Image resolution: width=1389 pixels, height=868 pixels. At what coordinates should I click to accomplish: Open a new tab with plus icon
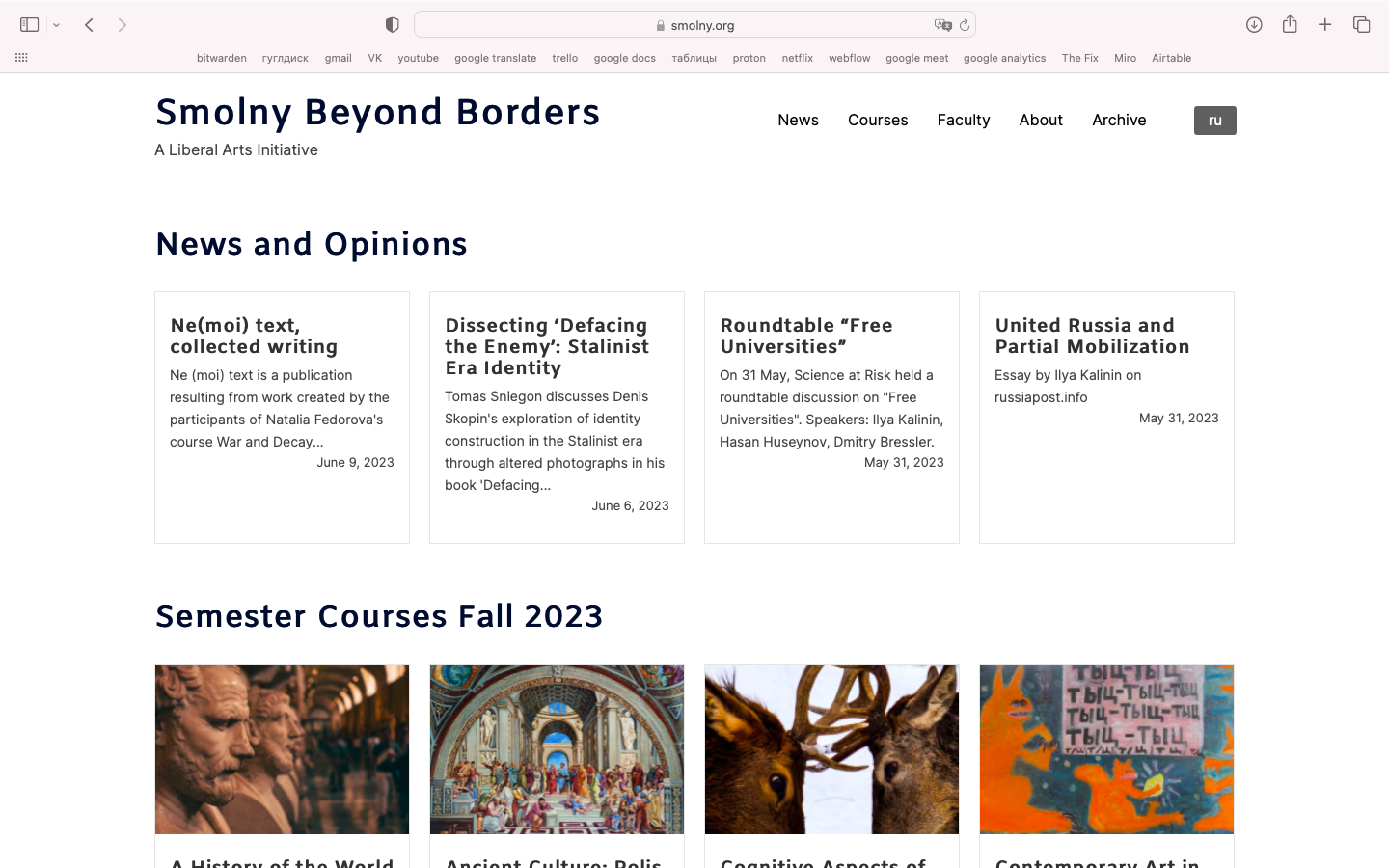point(1325,25)
